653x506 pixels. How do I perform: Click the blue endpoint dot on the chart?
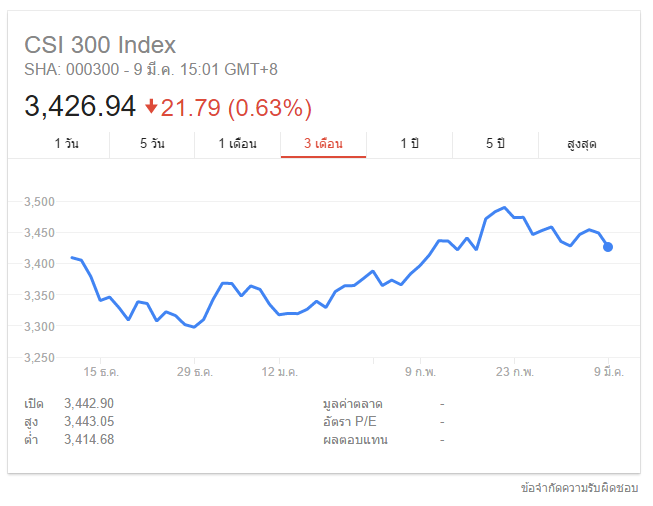tap(608, 247)
